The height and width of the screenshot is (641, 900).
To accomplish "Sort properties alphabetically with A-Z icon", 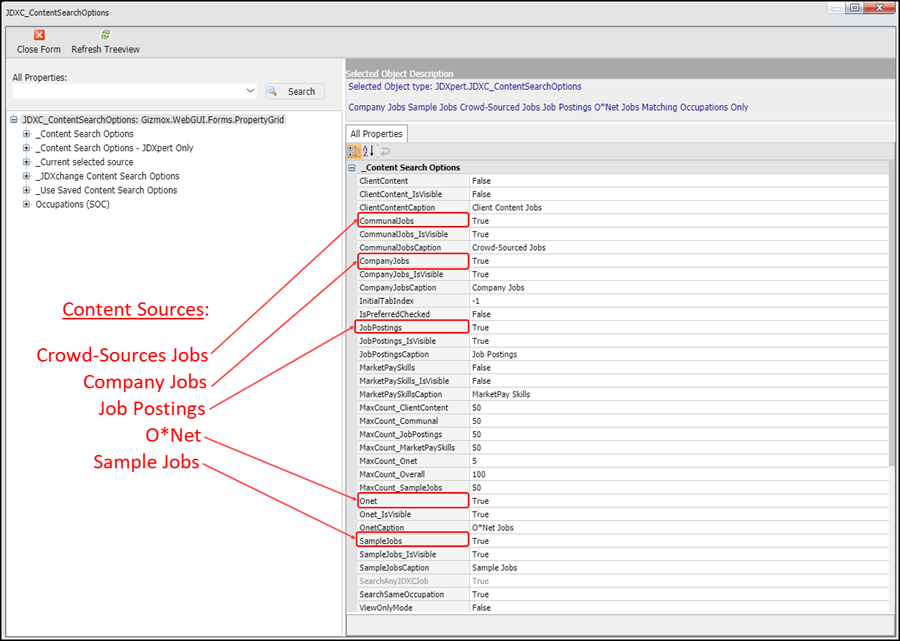I will point(368,151).
